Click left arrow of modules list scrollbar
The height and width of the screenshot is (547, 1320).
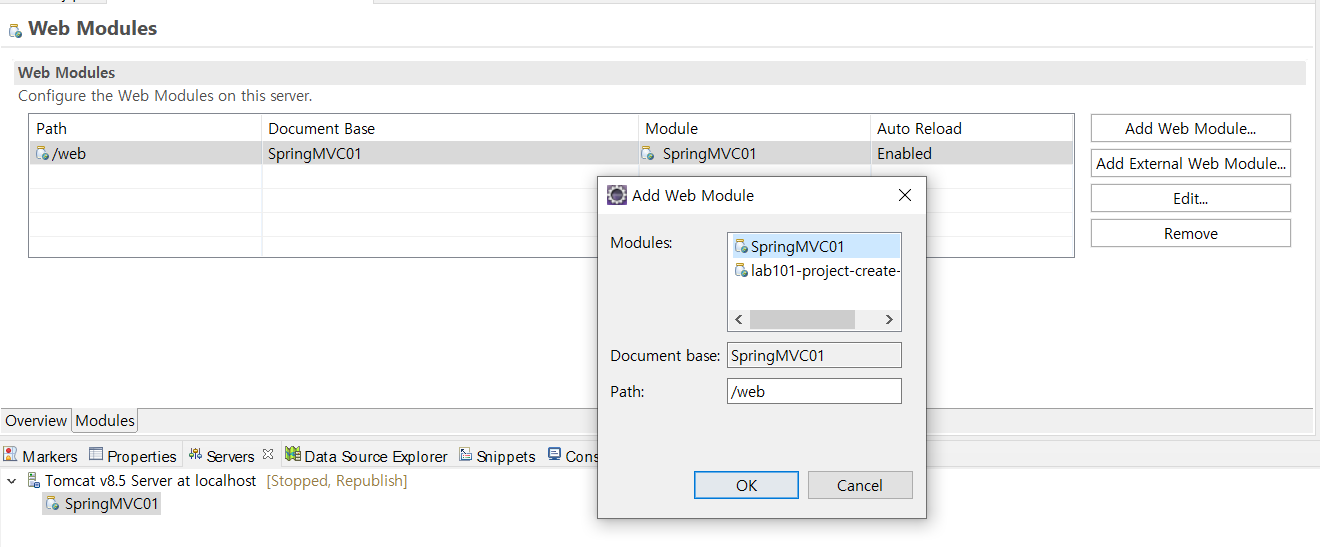coord(739,319)
